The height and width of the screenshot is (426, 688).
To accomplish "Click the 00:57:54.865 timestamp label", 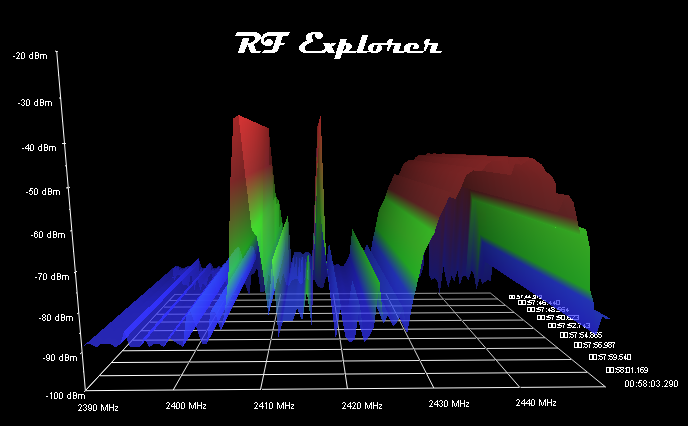I will [x=580, y=335].
